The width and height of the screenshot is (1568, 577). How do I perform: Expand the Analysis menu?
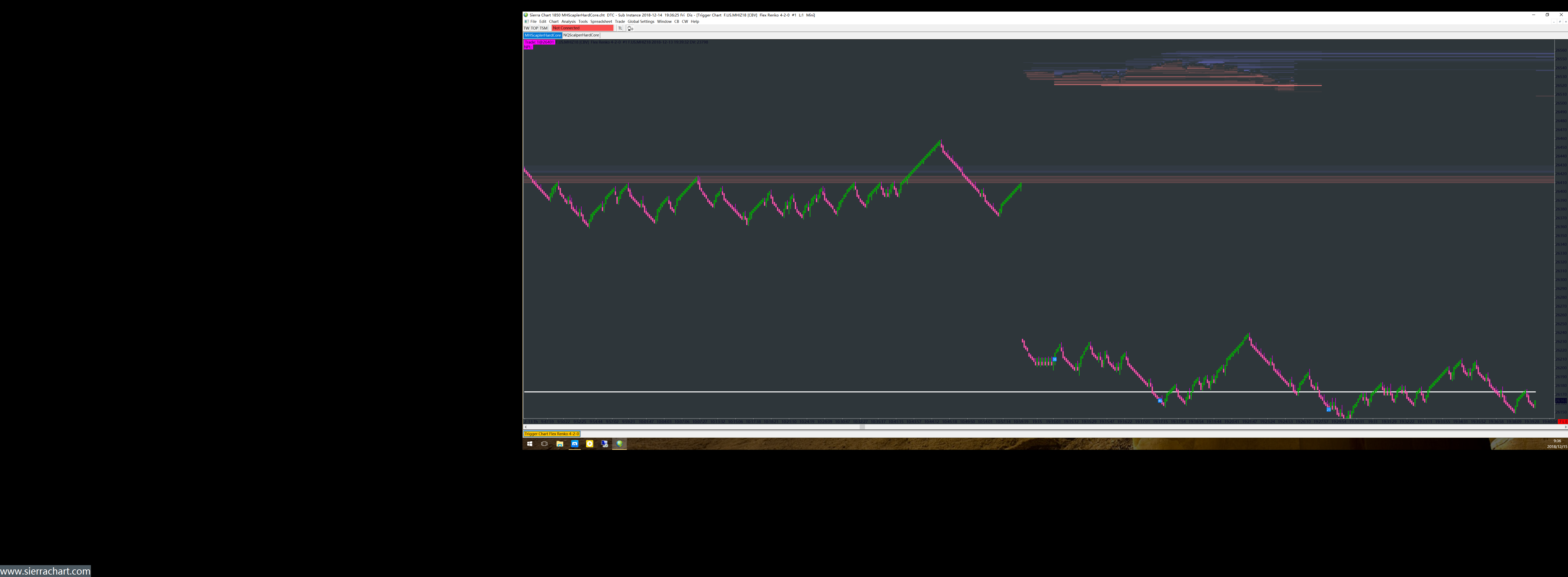tap(568, 21)
